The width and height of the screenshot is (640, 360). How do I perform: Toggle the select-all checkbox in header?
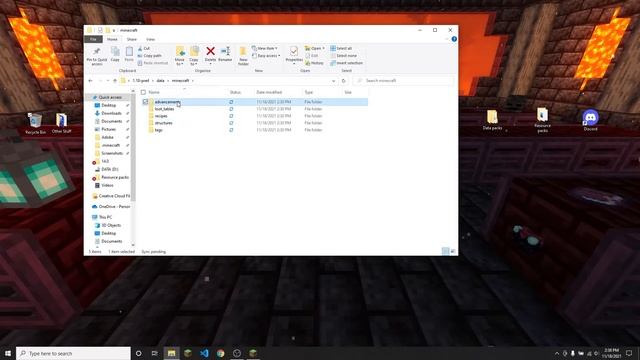[143, 92]
